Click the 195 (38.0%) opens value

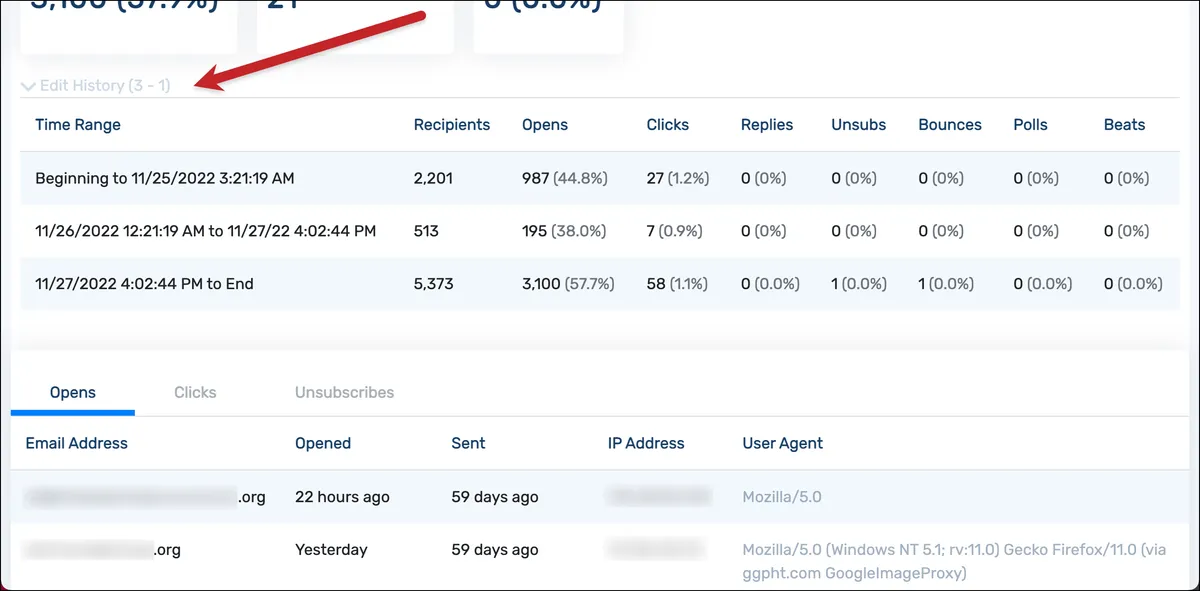click(x=564, y=231)
